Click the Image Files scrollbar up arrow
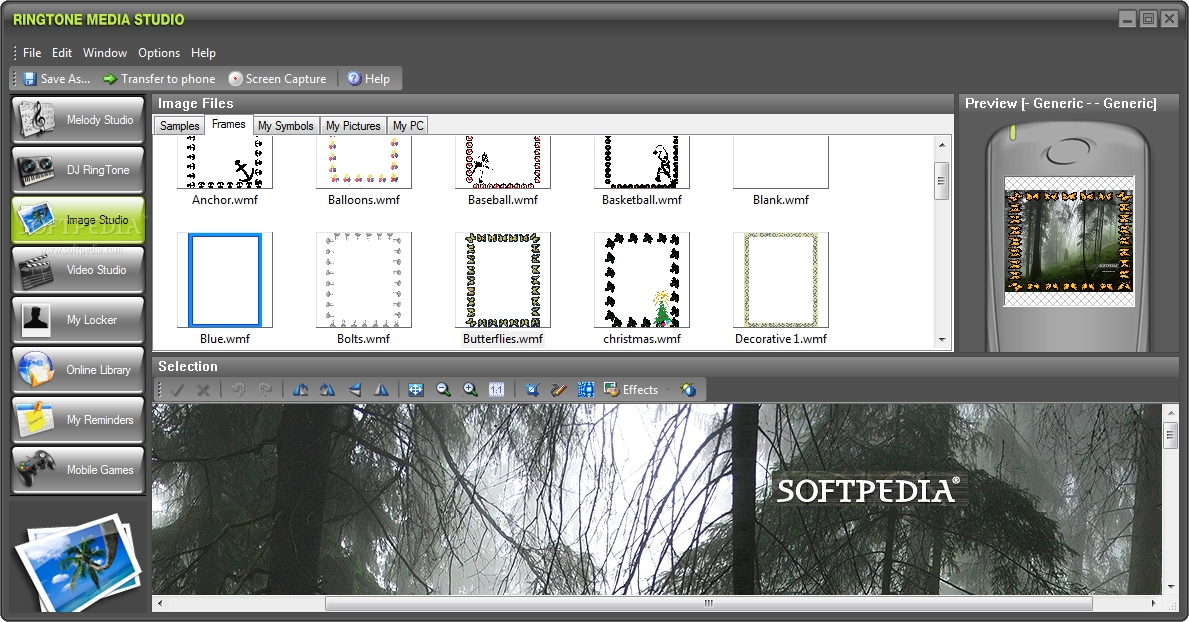The image size is (1189, 622). [942, 145]
